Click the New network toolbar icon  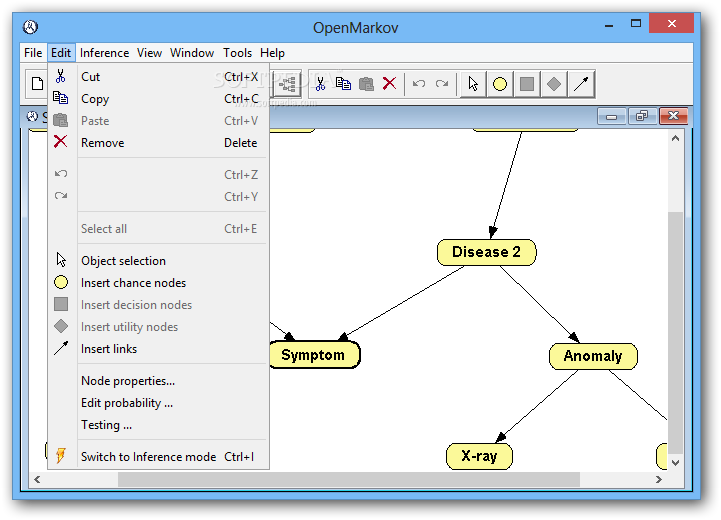(37, 84)
